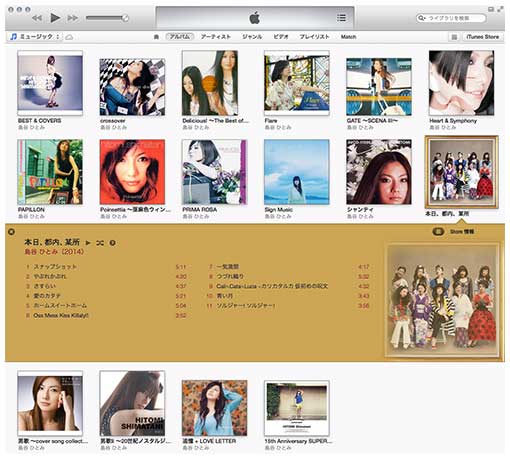Select track 9 Cal-Cata-Luza
The image size is (510, 459).
pyautogui.click(x=288, y=286)
